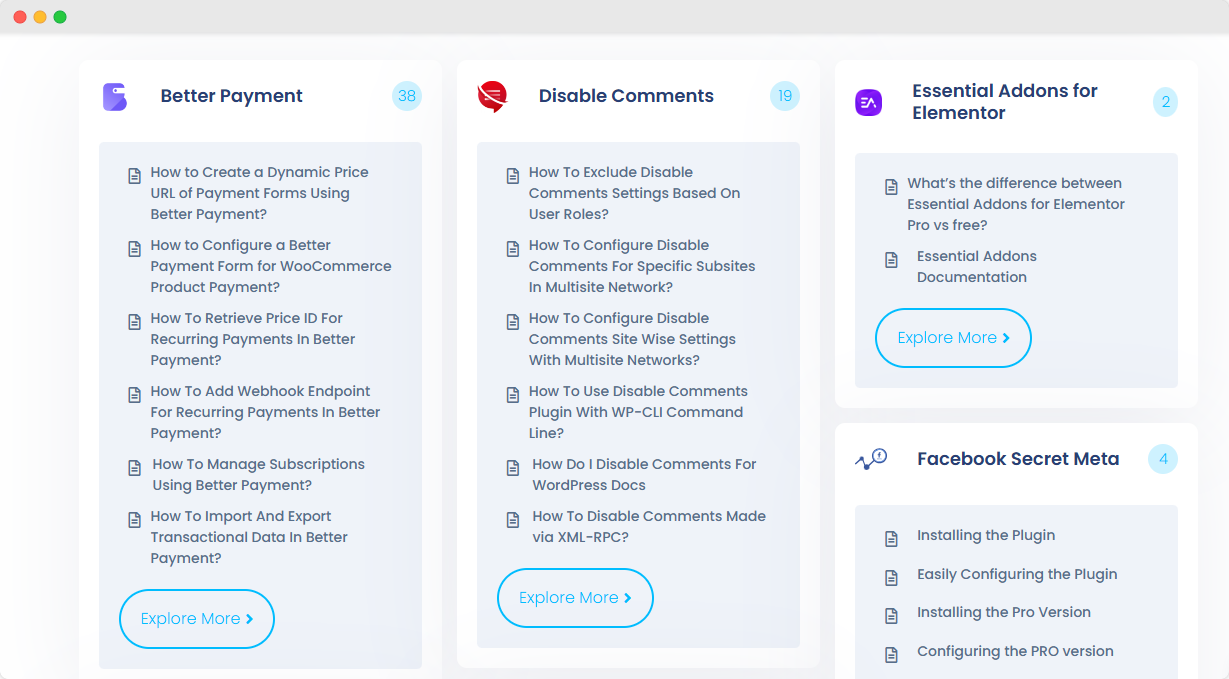
Task: Click the Disable Comments logo icon
Action: point(492,97)
